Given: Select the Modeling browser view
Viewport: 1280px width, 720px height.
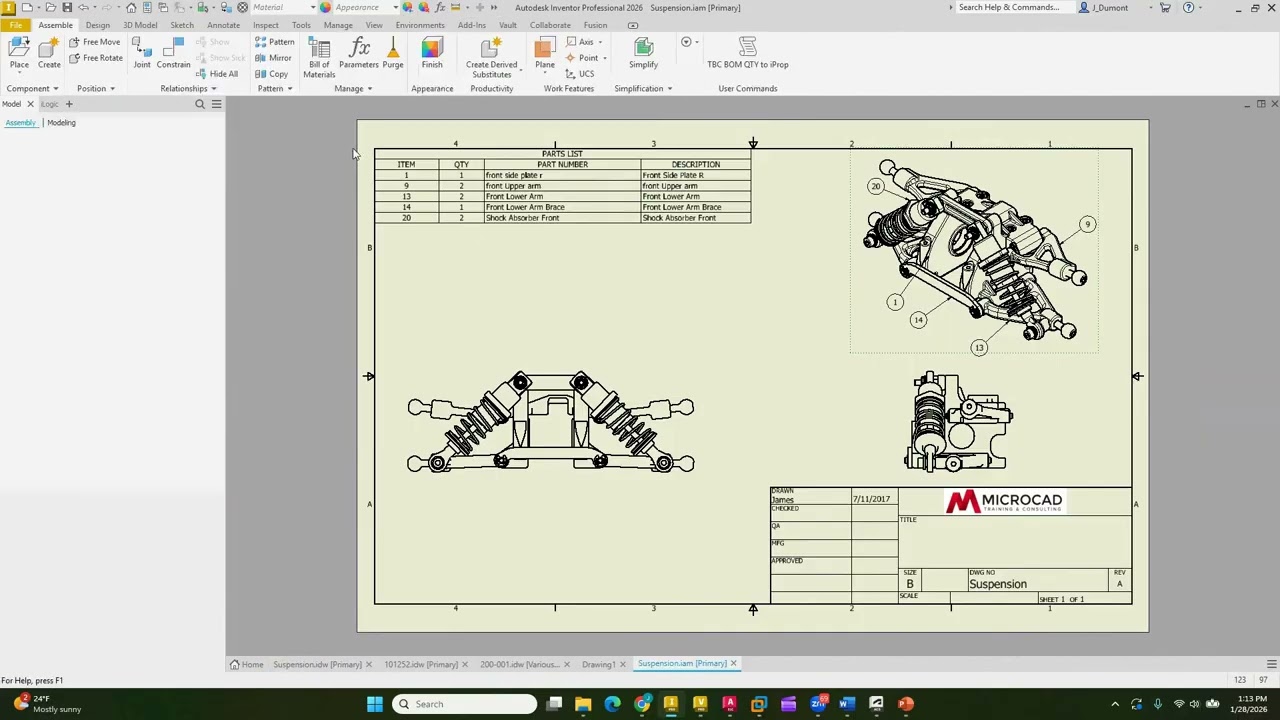Looking at the screenshot, I should click(x=61, y=123).
